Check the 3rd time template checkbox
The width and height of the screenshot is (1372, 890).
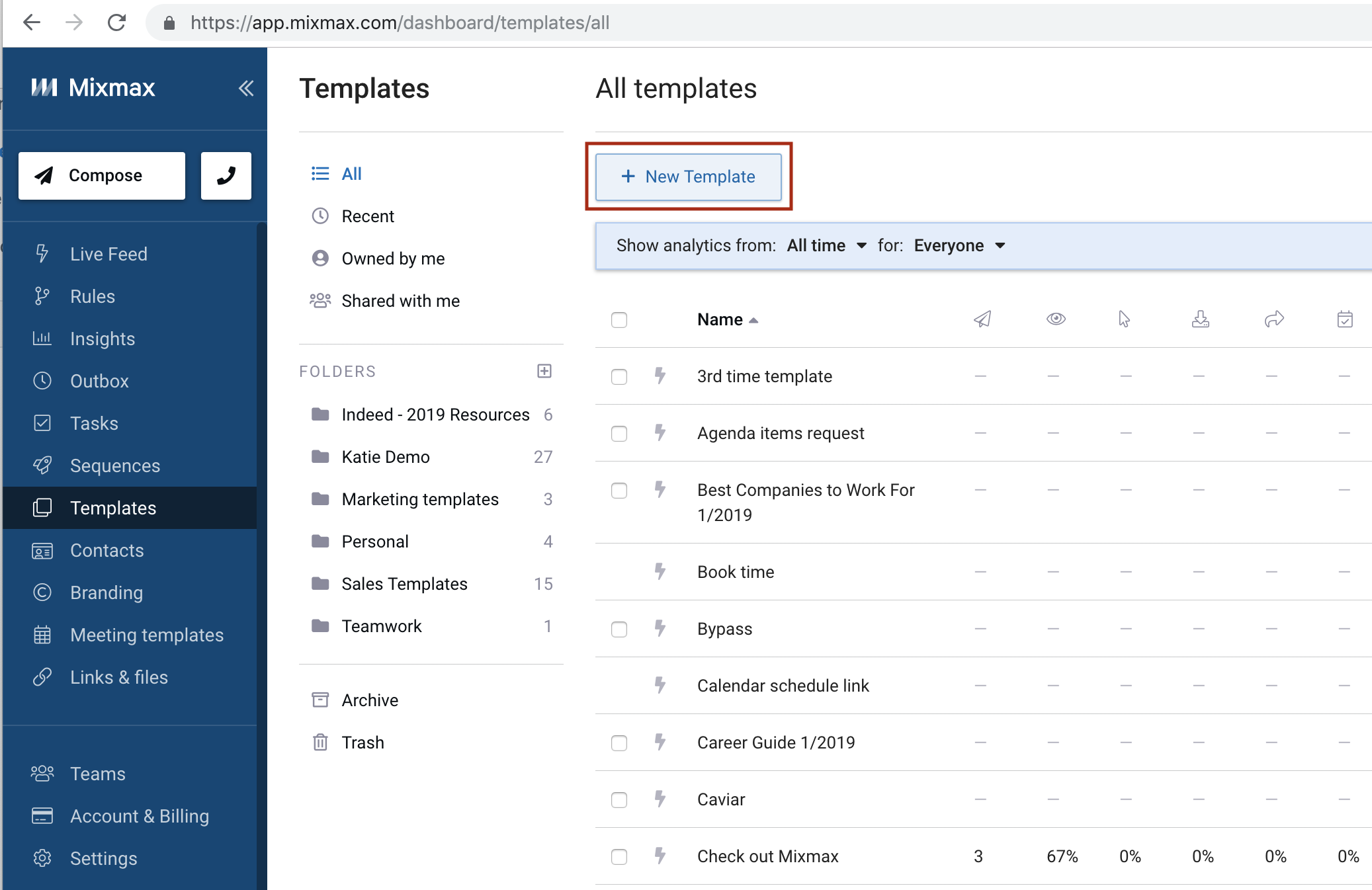(619, 377)
